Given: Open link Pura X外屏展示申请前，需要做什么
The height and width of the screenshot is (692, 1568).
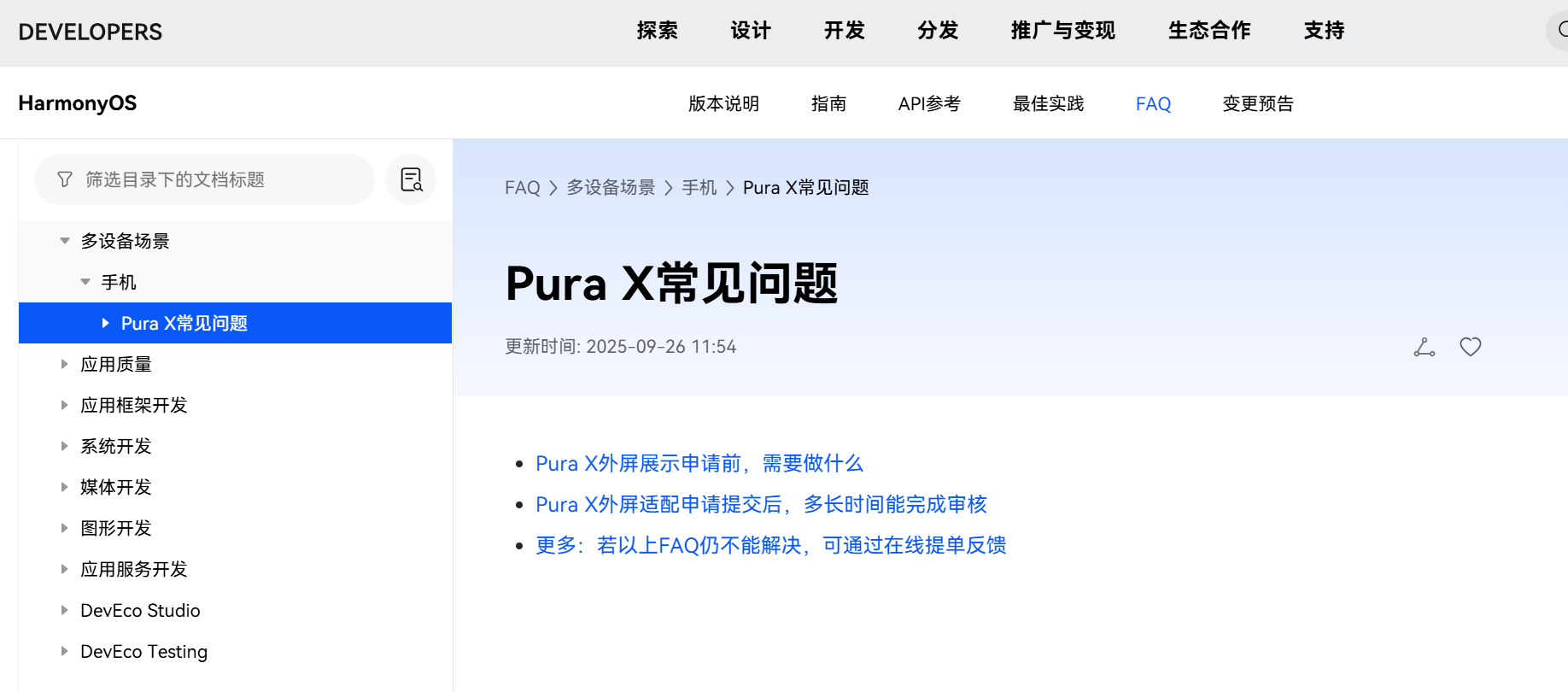Looking at the screenshot, I should (699, 463).
